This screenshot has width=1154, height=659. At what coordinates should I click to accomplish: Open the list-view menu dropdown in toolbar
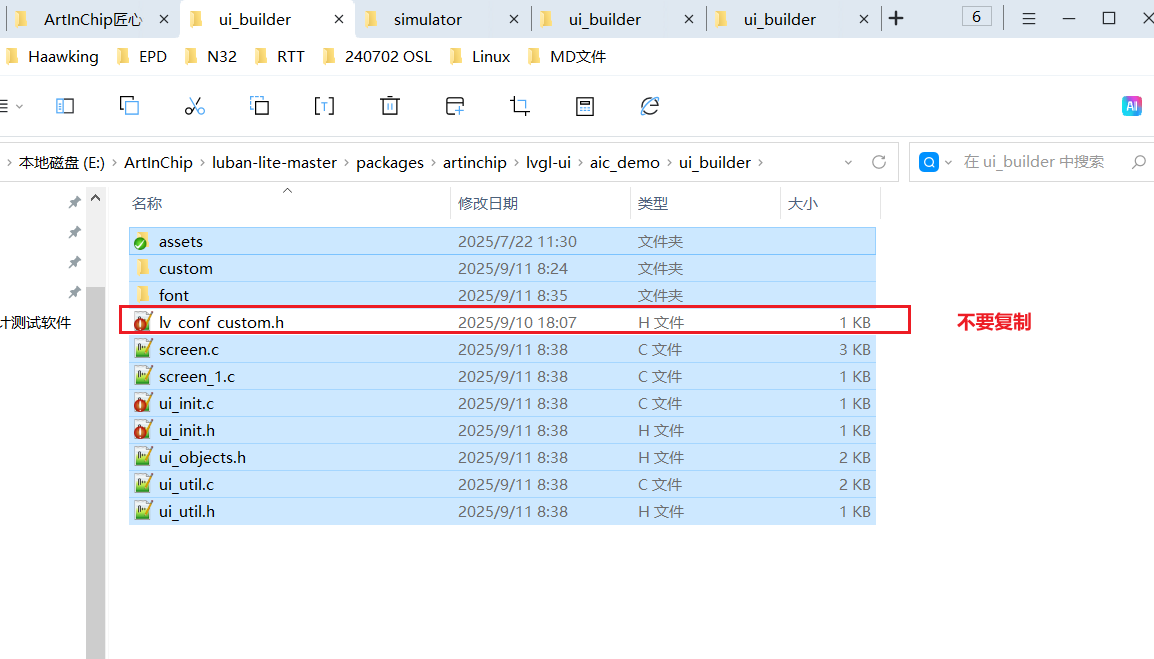12,106
